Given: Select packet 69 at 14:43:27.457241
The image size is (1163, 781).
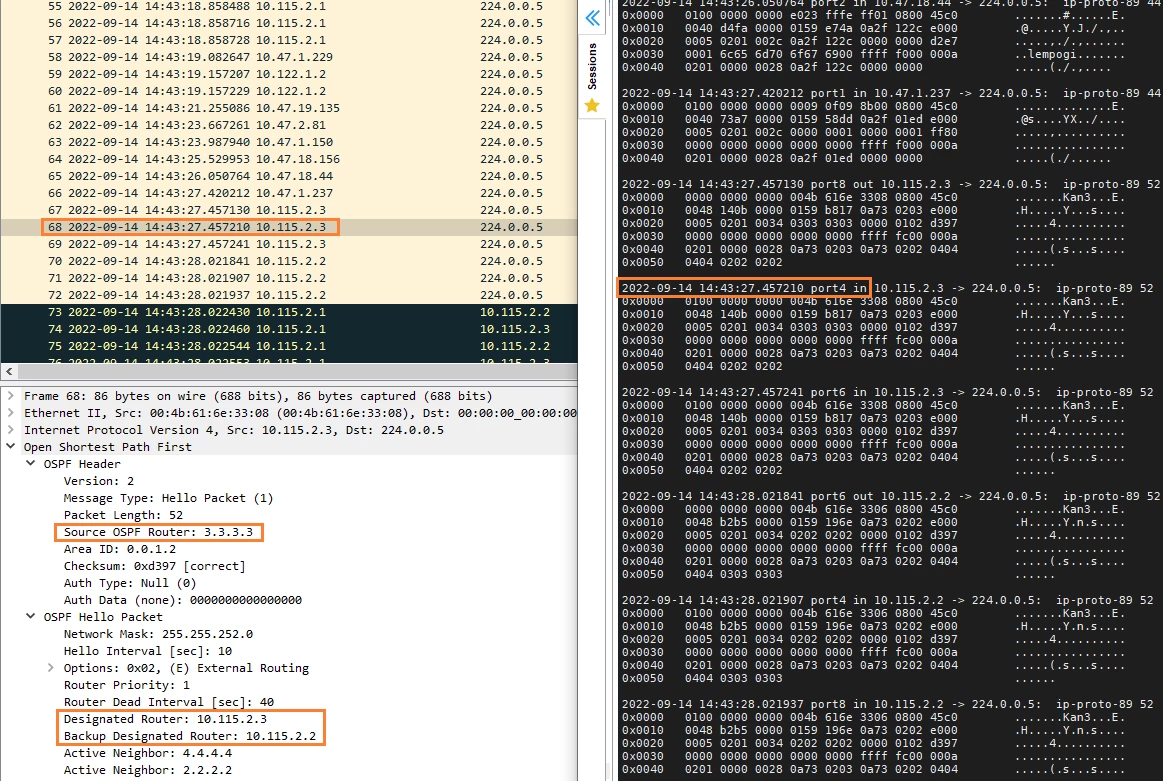Looking at the screenshot, I should 289,245.
